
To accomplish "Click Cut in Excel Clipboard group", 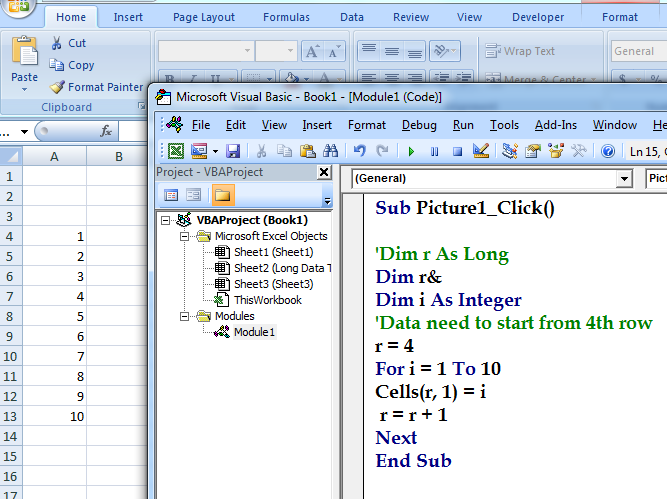I will pyautogui.click(x=68, y=43).
